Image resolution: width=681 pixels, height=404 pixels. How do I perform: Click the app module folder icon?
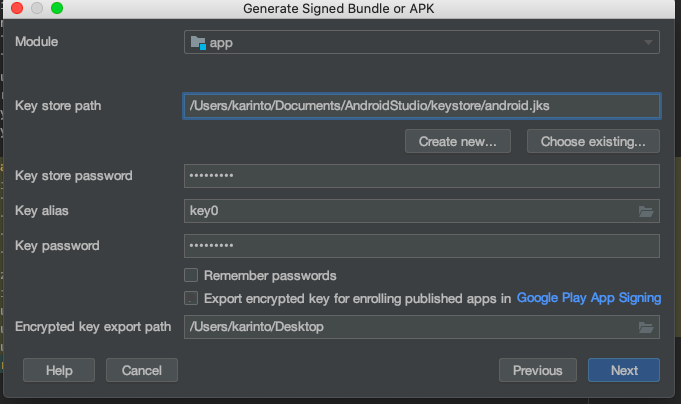(198, 43)
